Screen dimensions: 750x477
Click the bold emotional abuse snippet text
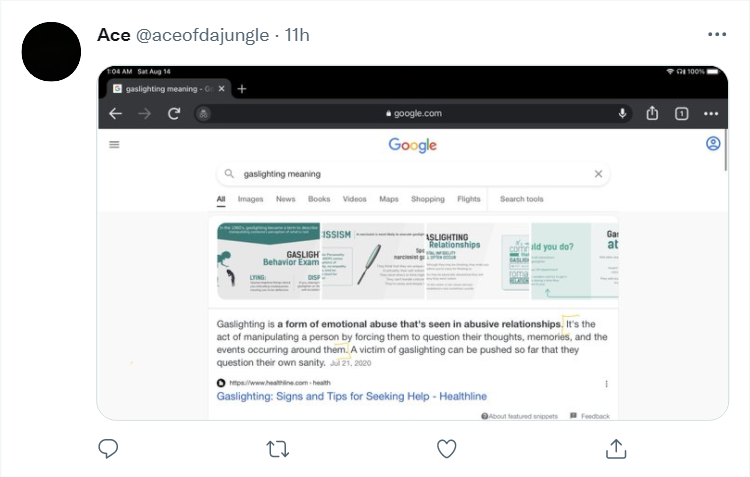pyautogui.click(x=419, y=324)
